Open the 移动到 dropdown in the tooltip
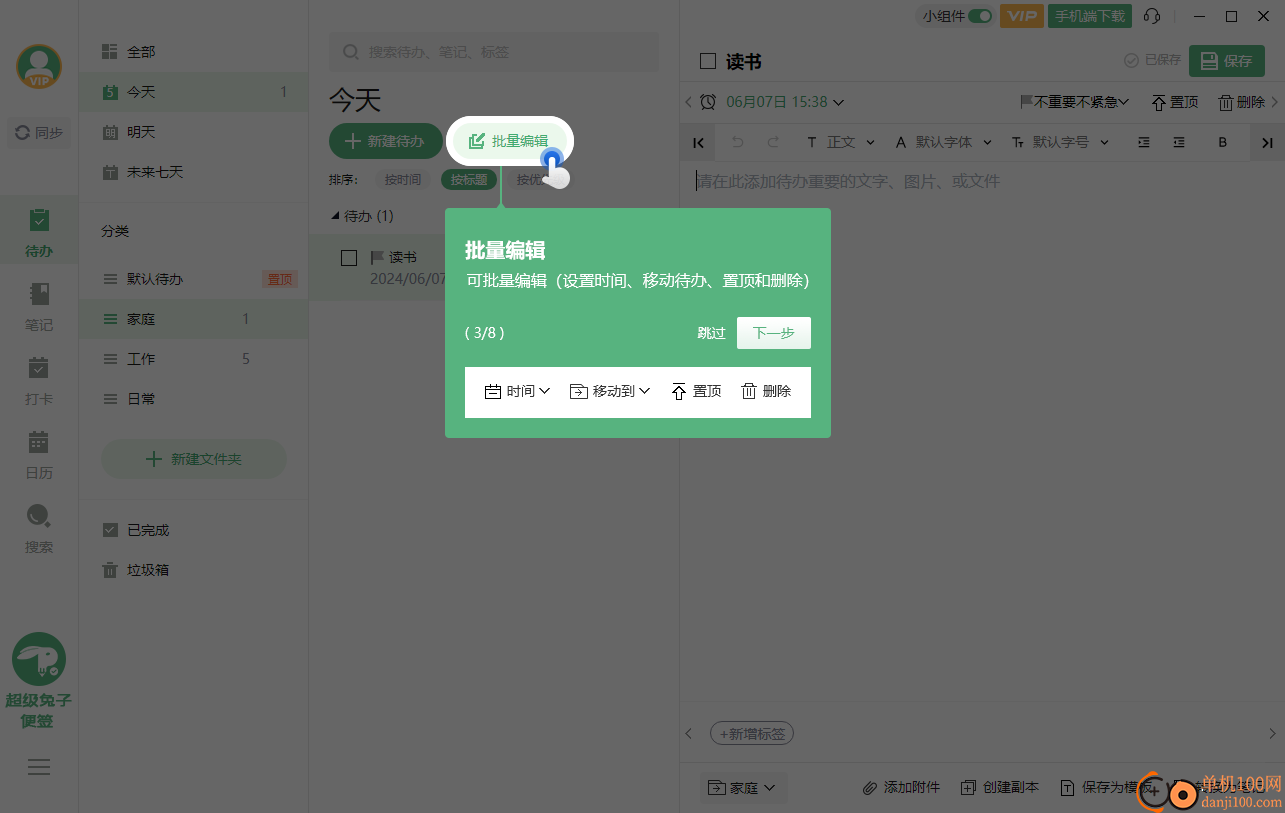 coord(610,391)
